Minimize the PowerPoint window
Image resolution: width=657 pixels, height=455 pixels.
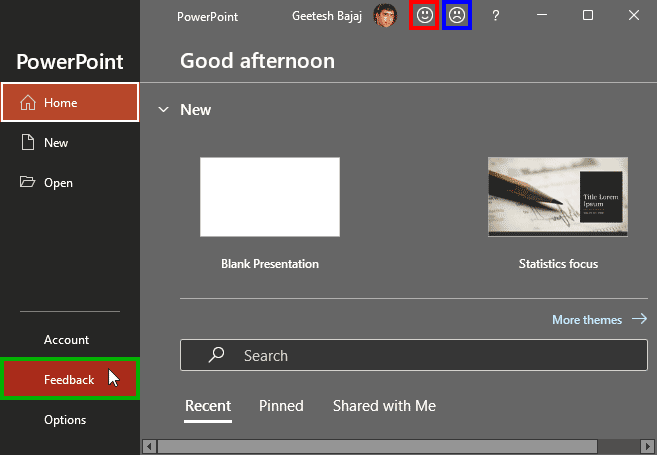[x=542, y=16]
